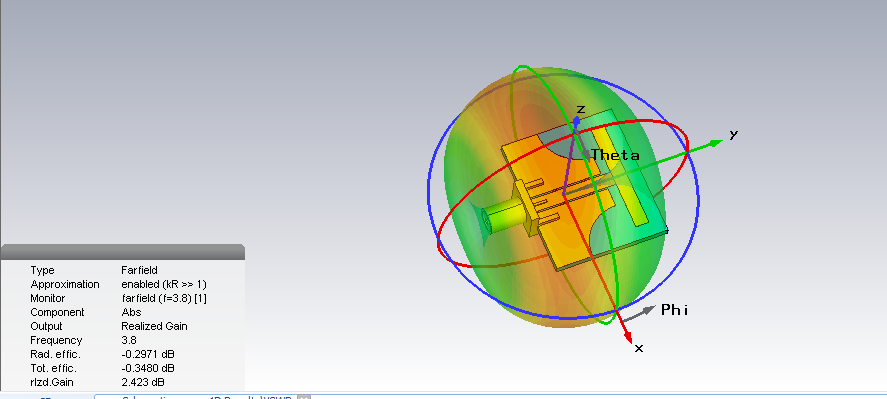Click the y axis letter label
Viewport: 887px width, 399px height.
click(x=734, y=135)
